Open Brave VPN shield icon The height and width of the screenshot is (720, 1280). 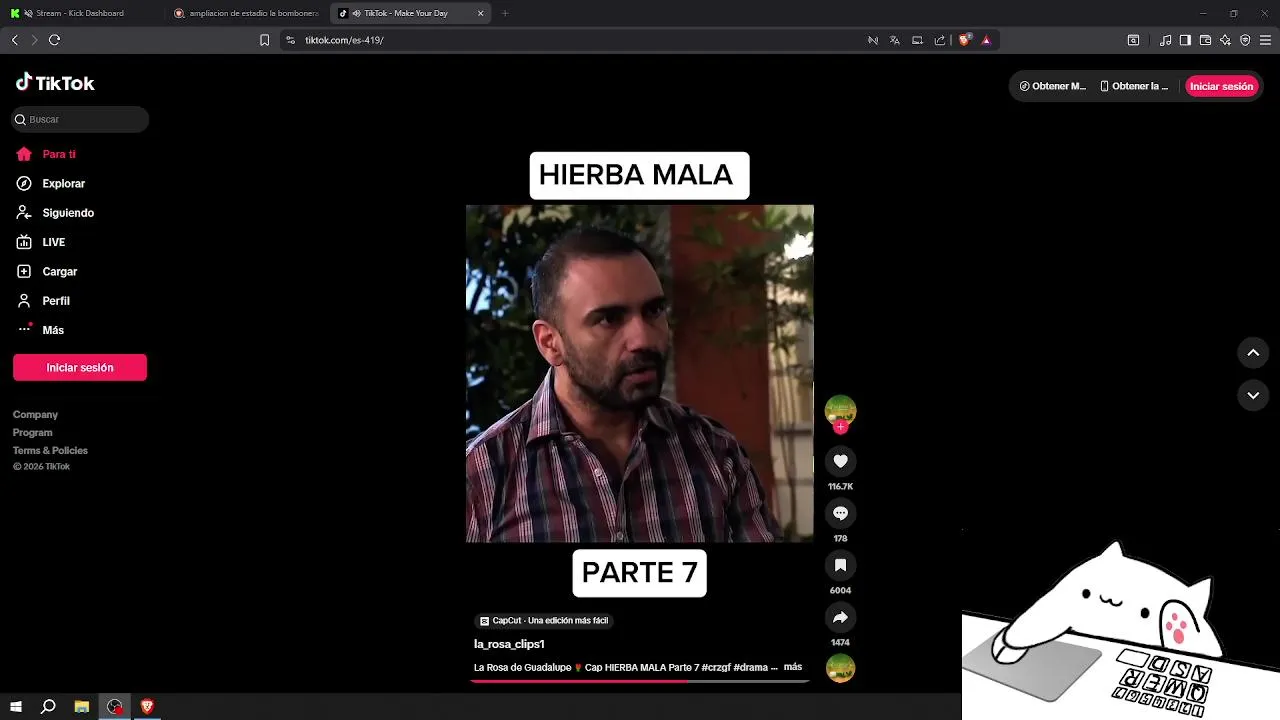pos(1245,40)
